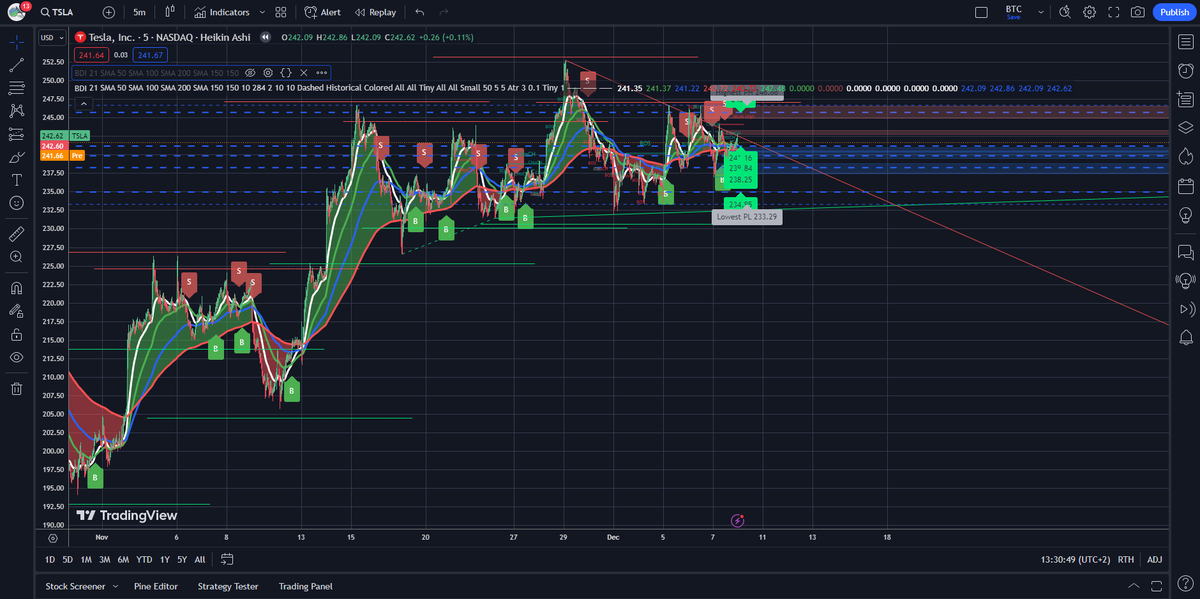Open the Pine Editor tab
The image size is (1200, 599).
(x=155, y=586)
